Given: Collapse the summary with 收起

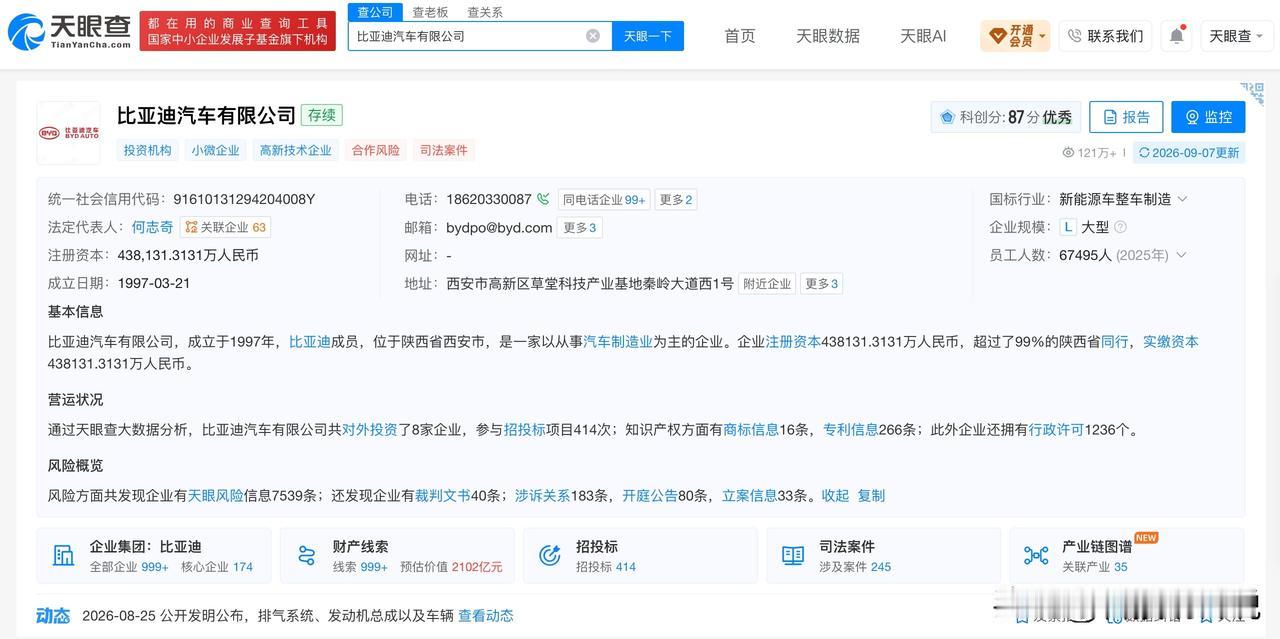Looking at the screenshot, I should click(x=835, y=495).
